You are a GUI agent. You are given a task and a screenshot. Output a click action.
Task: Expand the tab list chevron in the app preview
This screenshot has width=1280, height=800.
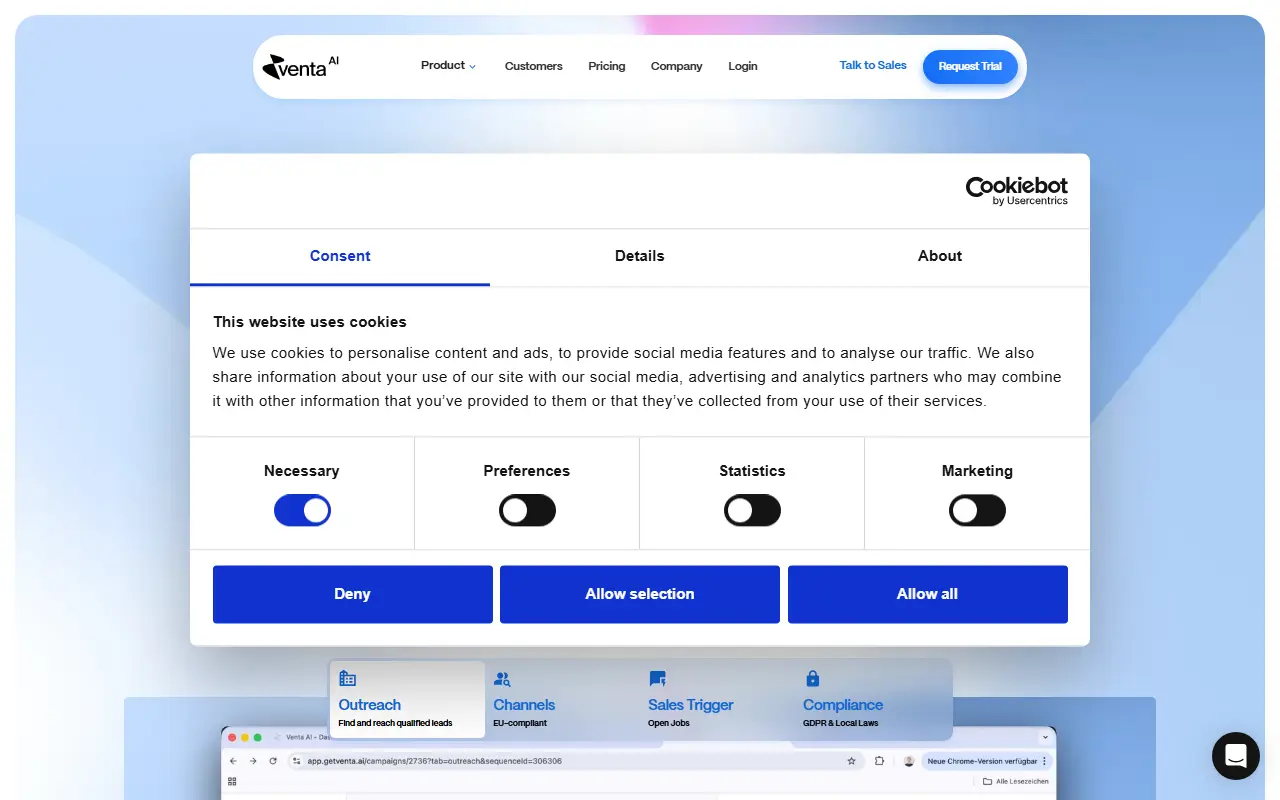(x=1046, y=737)
